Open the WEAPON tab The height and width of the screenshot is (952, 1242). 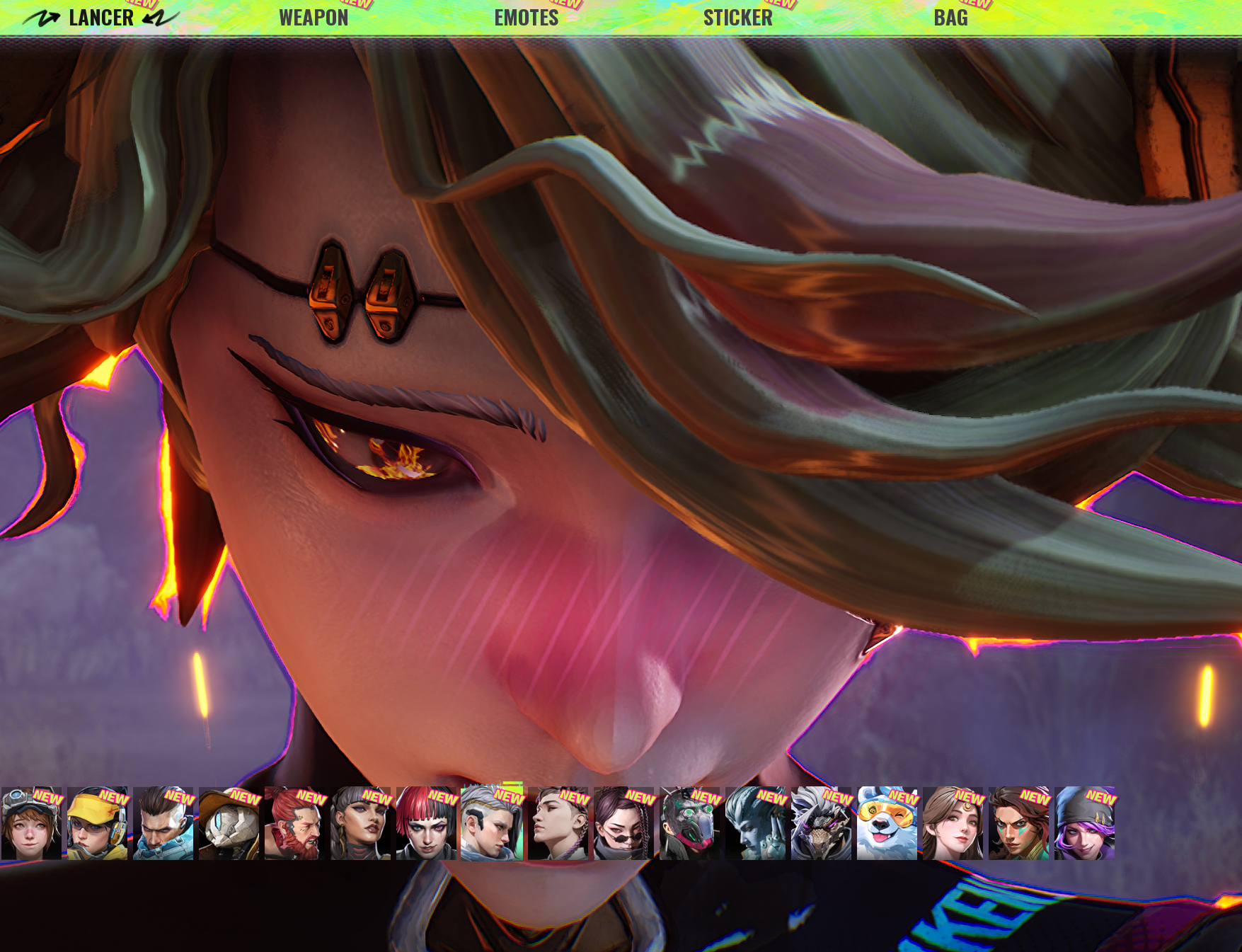(x=314, y=18)
